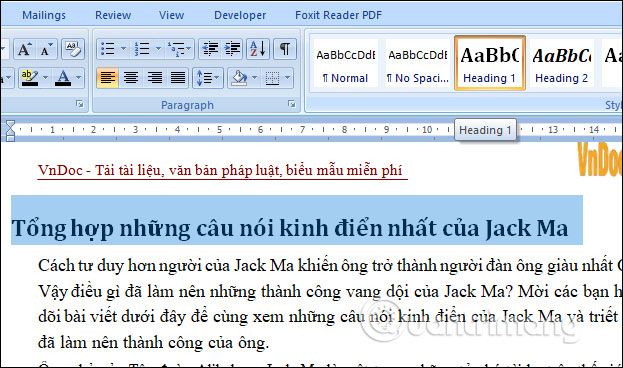
Task: Click the Bullets list icon
Action: pos(108,49)
